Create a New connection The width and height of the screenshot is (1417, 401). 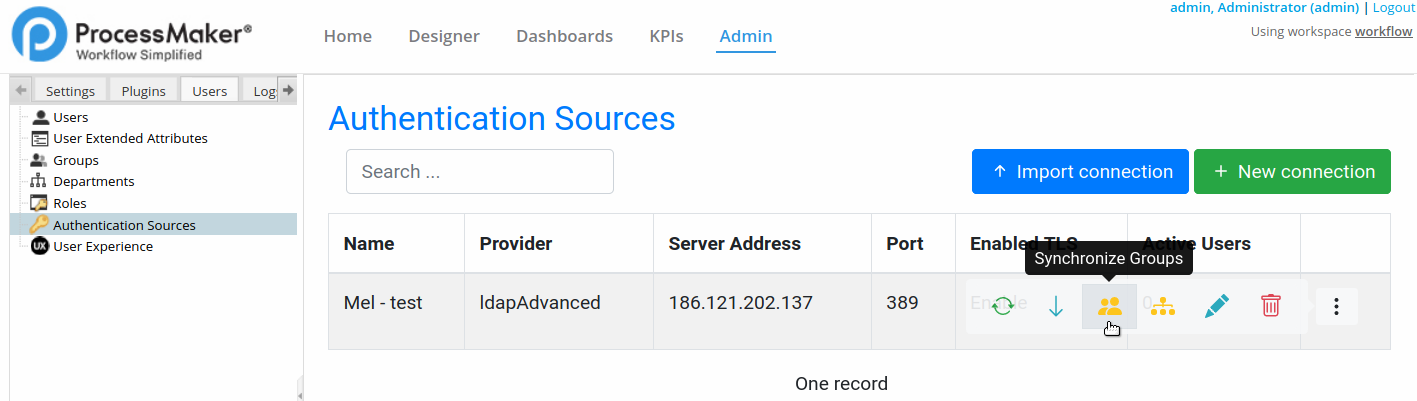pos(1292,172)
